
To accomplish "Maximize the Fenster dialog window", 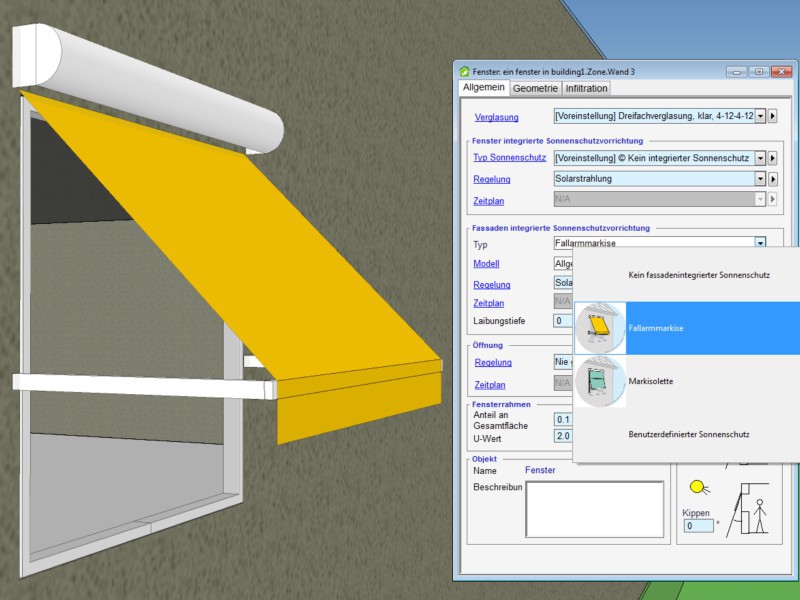I will coord(759,72).
